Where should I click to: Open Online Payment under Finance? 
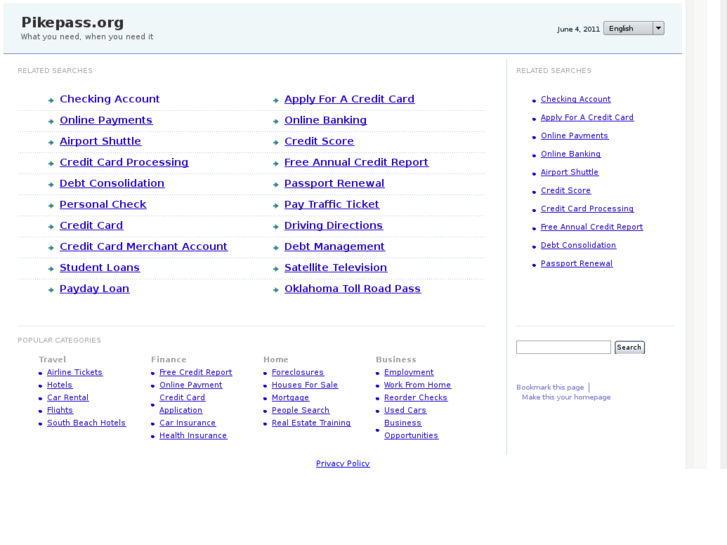click(191, 385)
